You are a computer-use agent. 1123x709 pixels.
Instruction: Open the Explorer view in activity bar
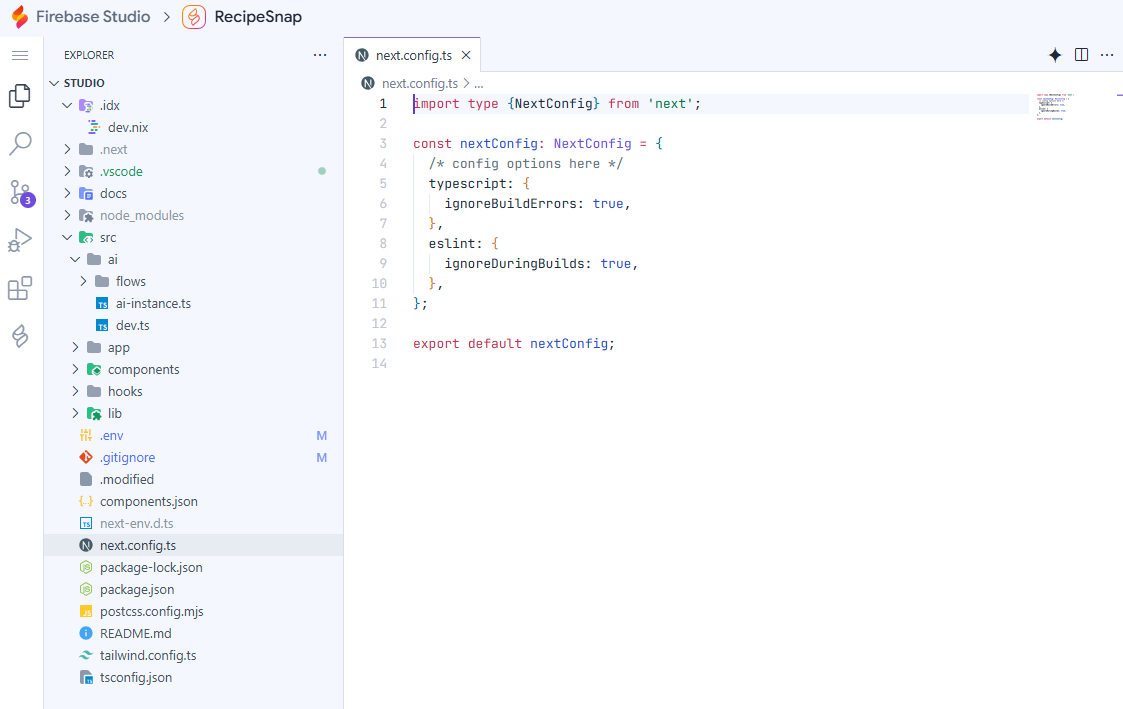click(20, 96)
